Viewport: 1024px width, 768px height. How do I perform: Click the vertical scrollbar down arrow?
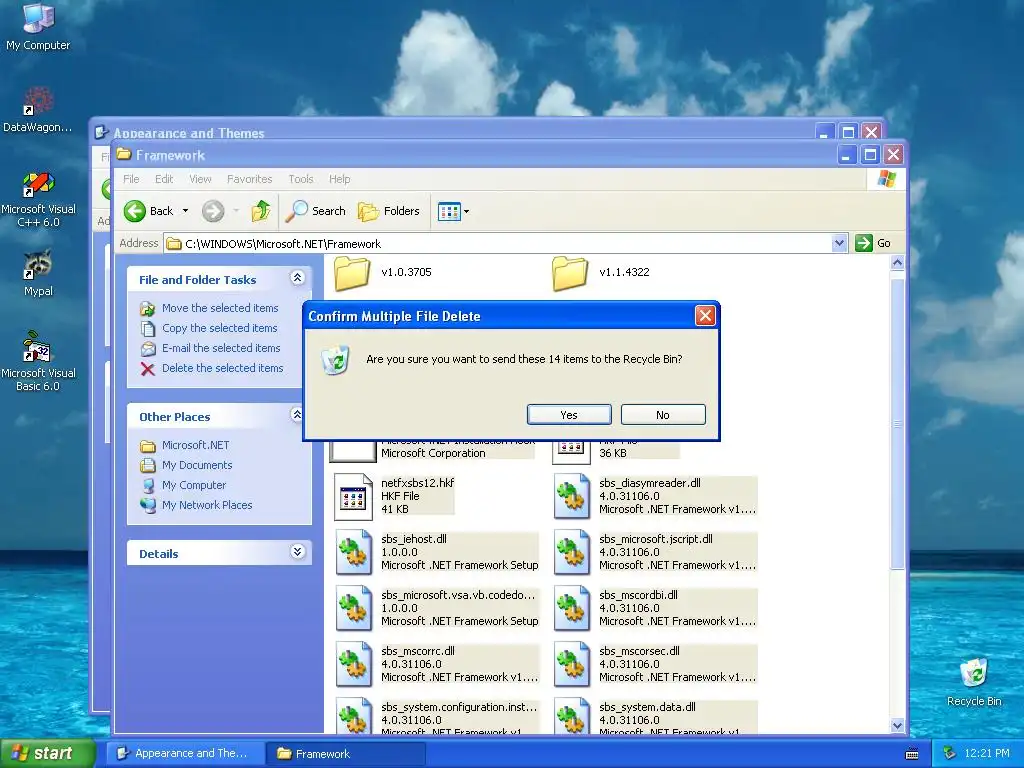tap(897, 726)
